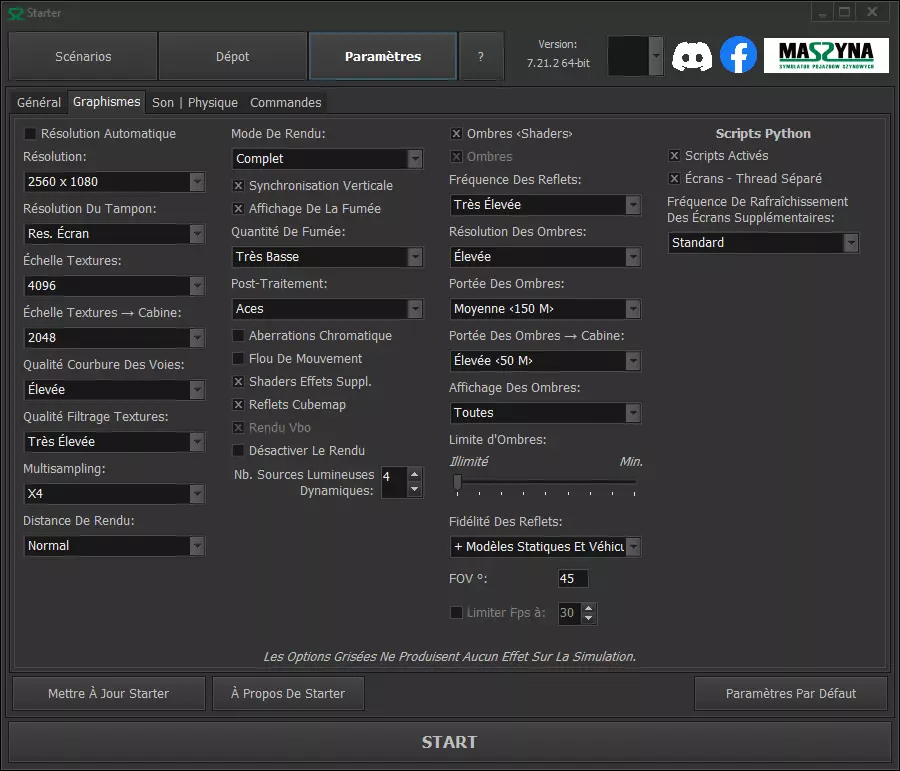
Task: Open Son | Physique settings tab
Action: (195, 103)
